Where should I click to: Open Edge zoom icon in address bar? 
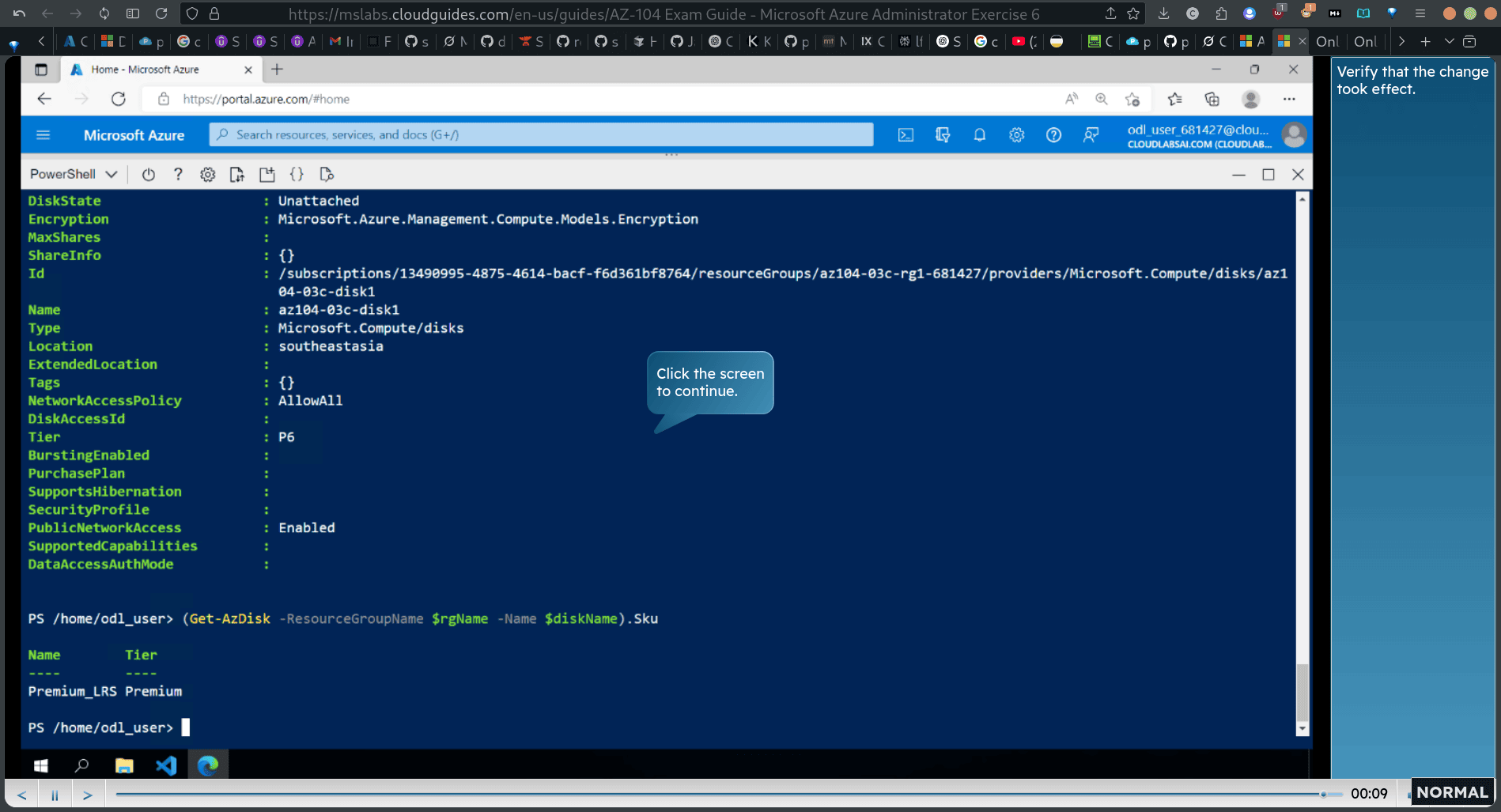(x=1102, y=99)
